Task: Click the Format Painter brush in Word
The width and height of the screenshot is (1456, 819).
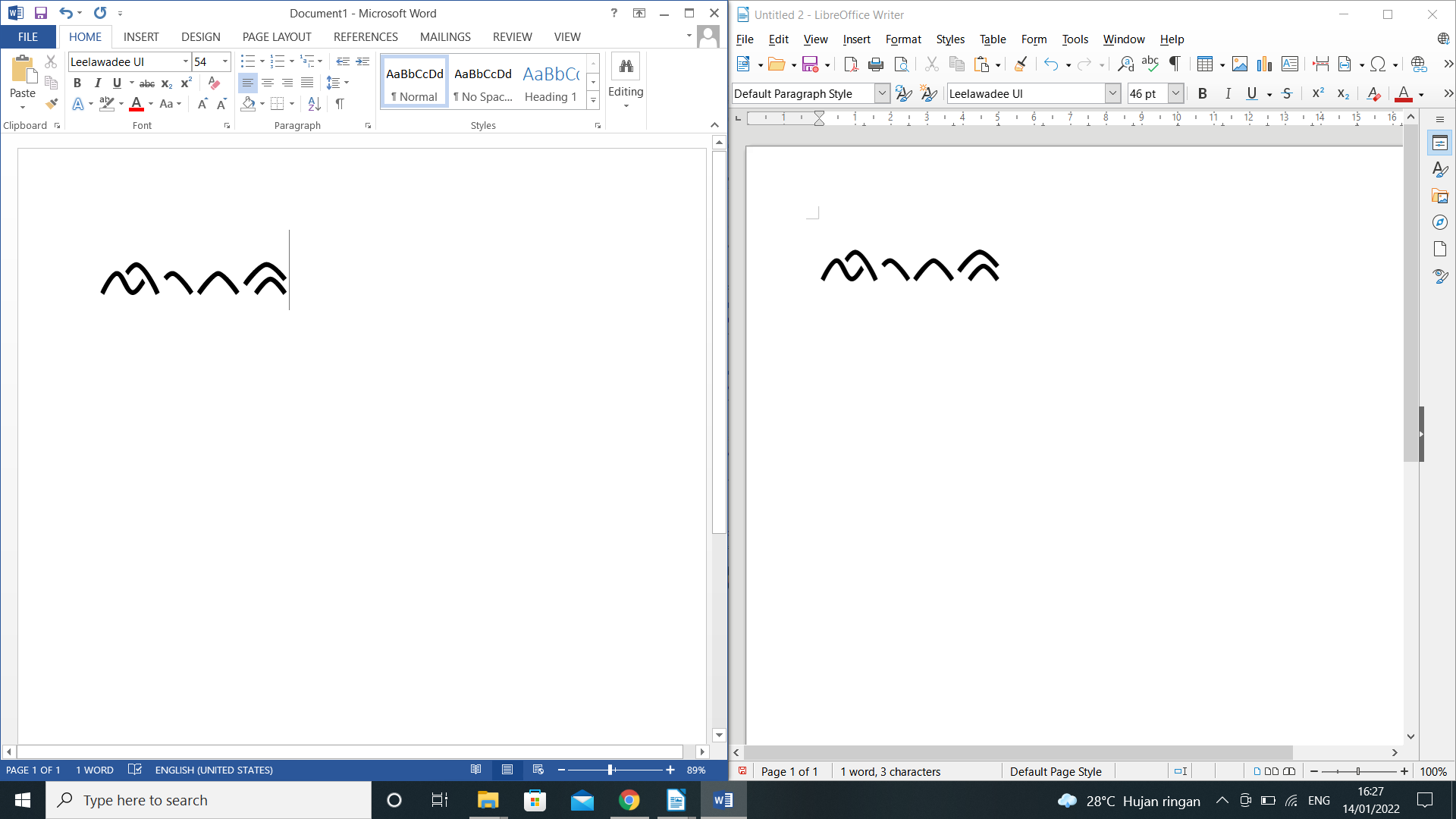Action: coord(52,104)
